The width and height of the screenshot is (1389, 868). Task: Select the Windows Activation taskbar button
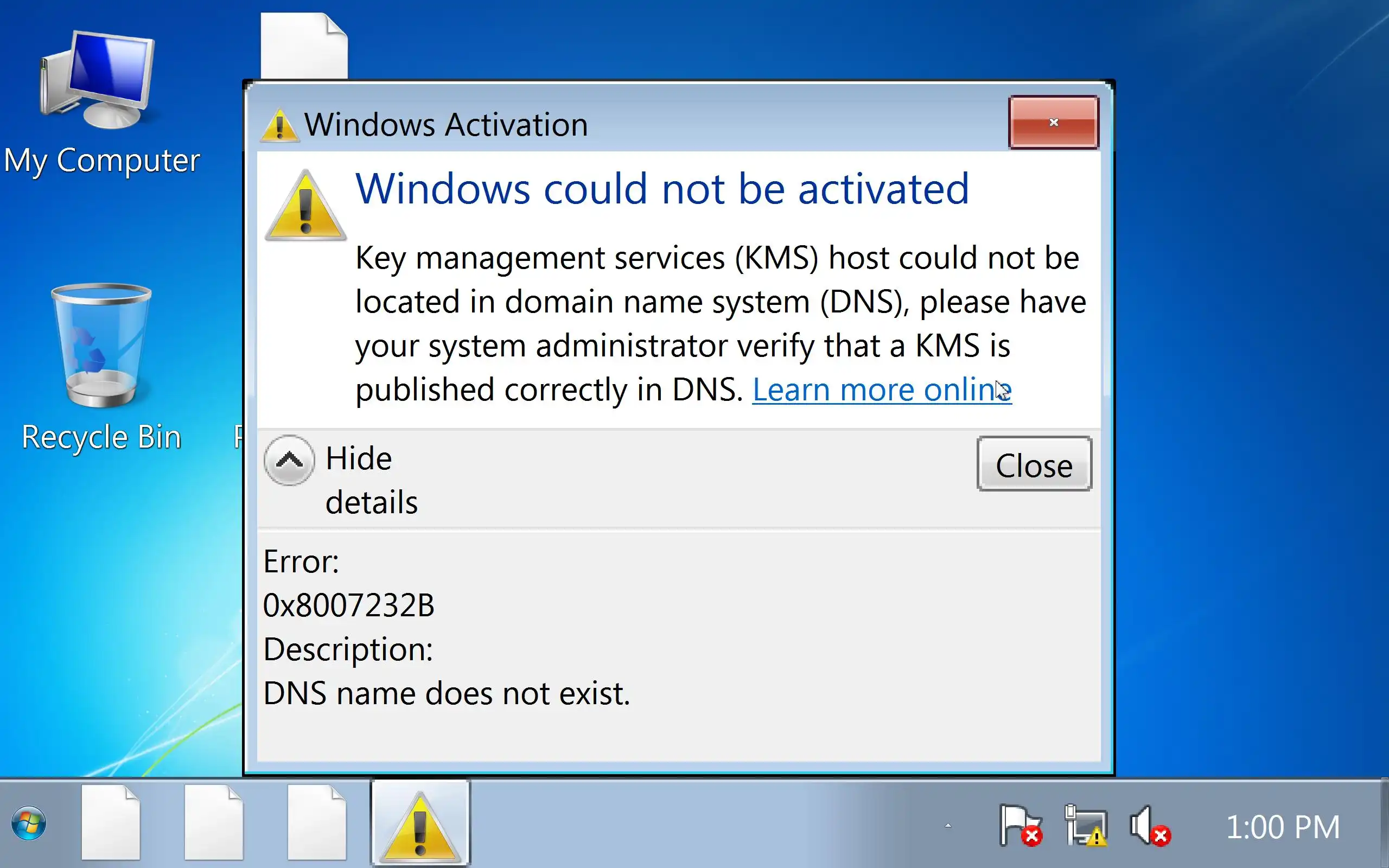[420, 824]
